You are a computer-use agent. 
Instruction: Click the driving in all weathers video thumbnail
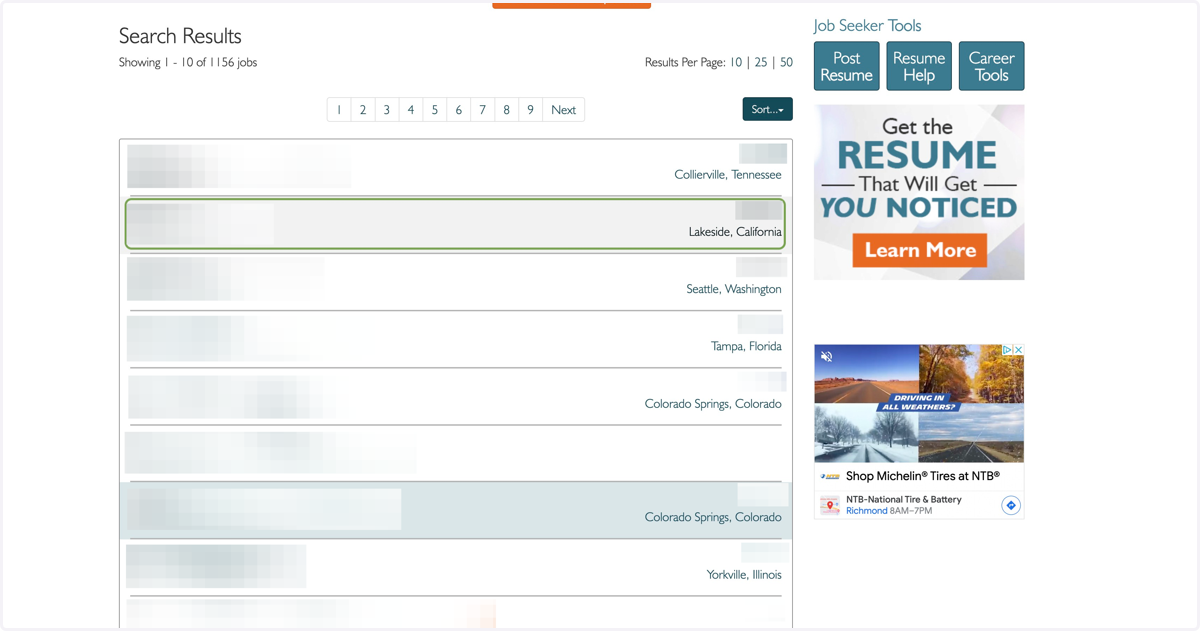pos(919,404)
